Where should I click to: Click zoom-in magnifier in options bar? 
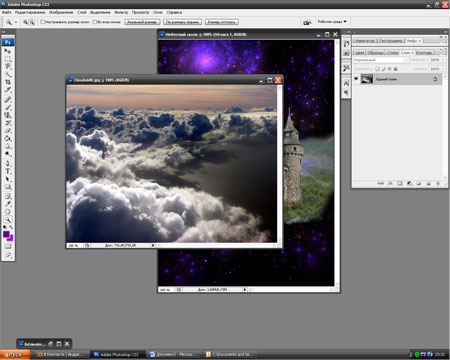point(25,22)
